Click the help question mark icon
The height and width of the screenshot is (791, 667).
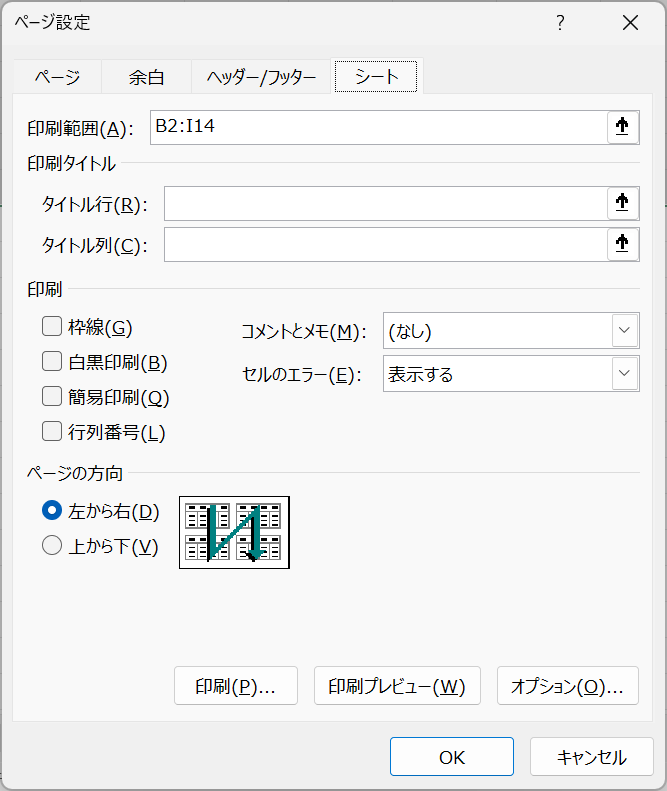(560, 23)
